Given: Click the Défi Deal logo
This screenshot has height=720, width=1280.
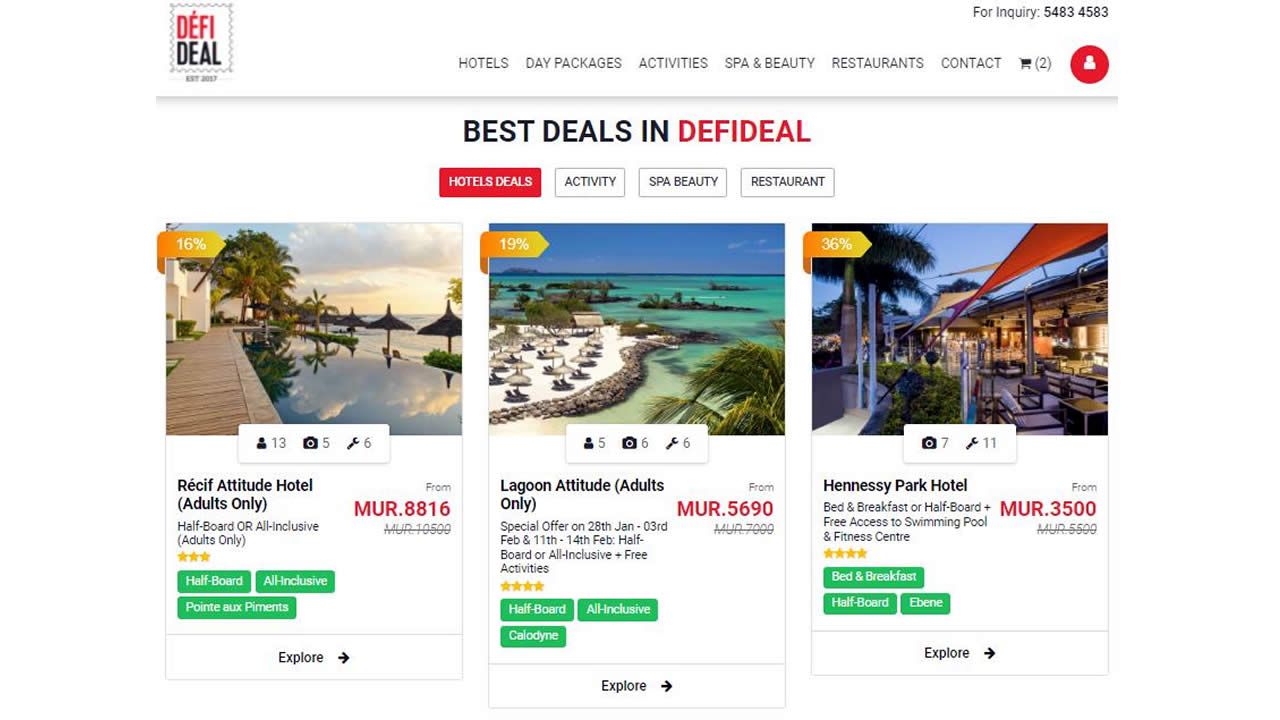Looking at the screenshot, I should 201,43.
